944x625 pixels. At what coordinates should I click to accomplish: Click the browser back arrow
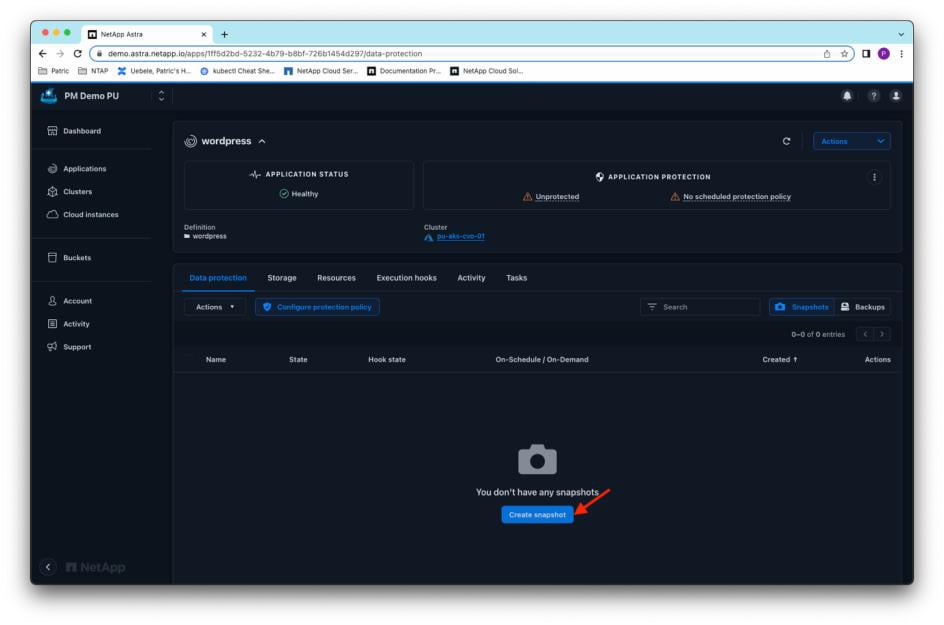[43, 54]
